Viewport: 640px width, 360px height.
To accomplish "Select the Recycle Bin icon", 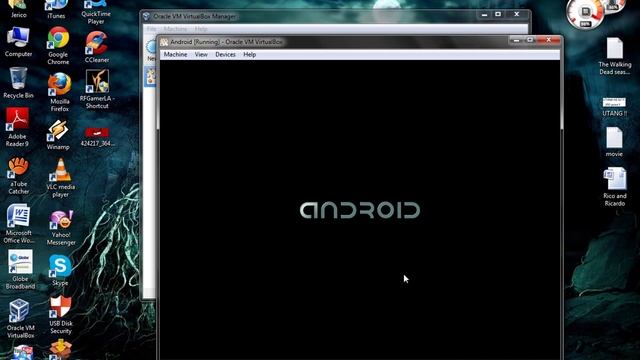I will click(18, 83).
